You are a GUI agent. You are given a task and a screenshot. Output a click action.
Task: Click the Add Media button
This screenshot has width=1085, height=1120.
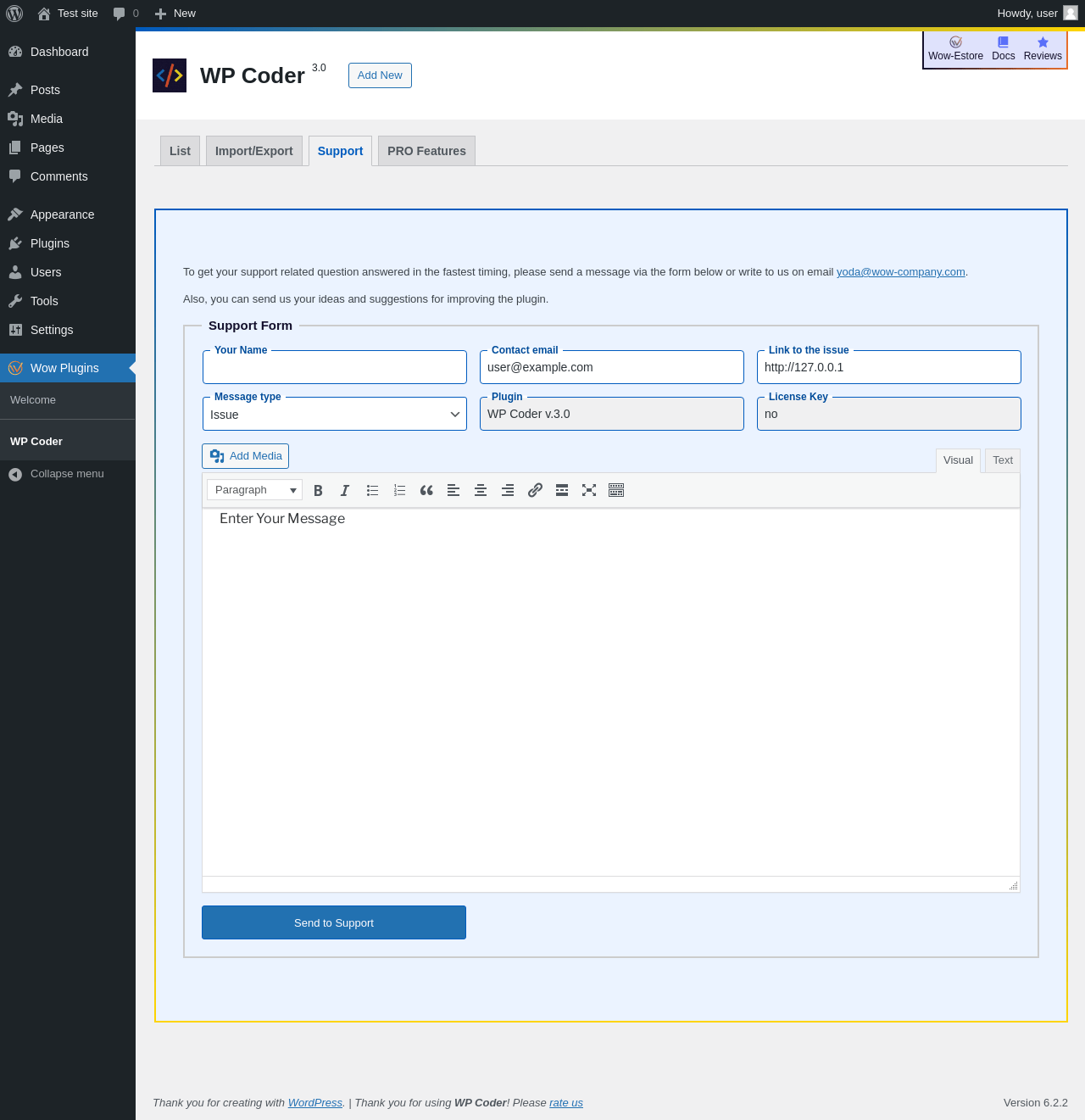click(245, 456)
